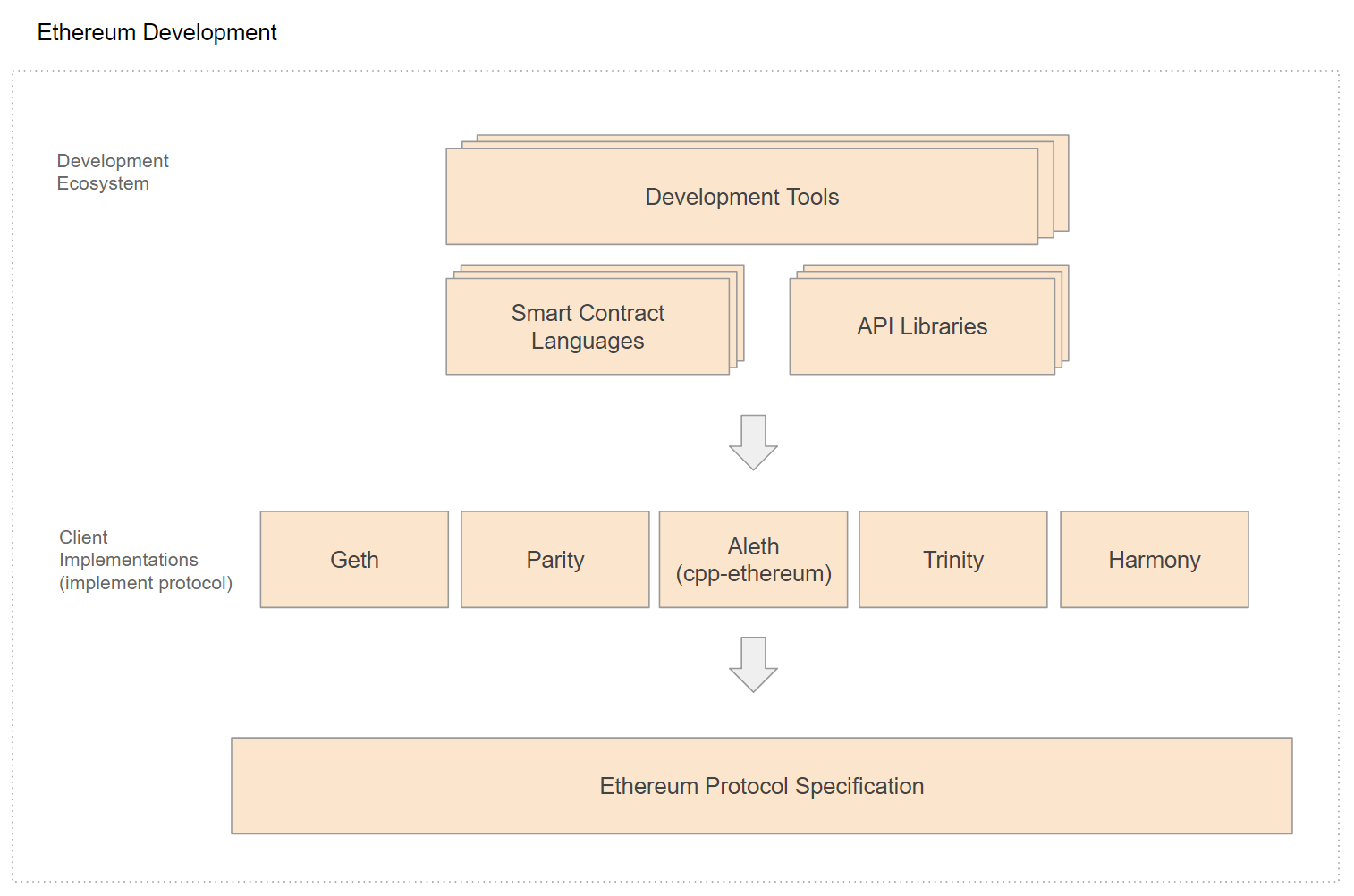Select the Aleth (cpp-ethereum) box

coord(753,560)
